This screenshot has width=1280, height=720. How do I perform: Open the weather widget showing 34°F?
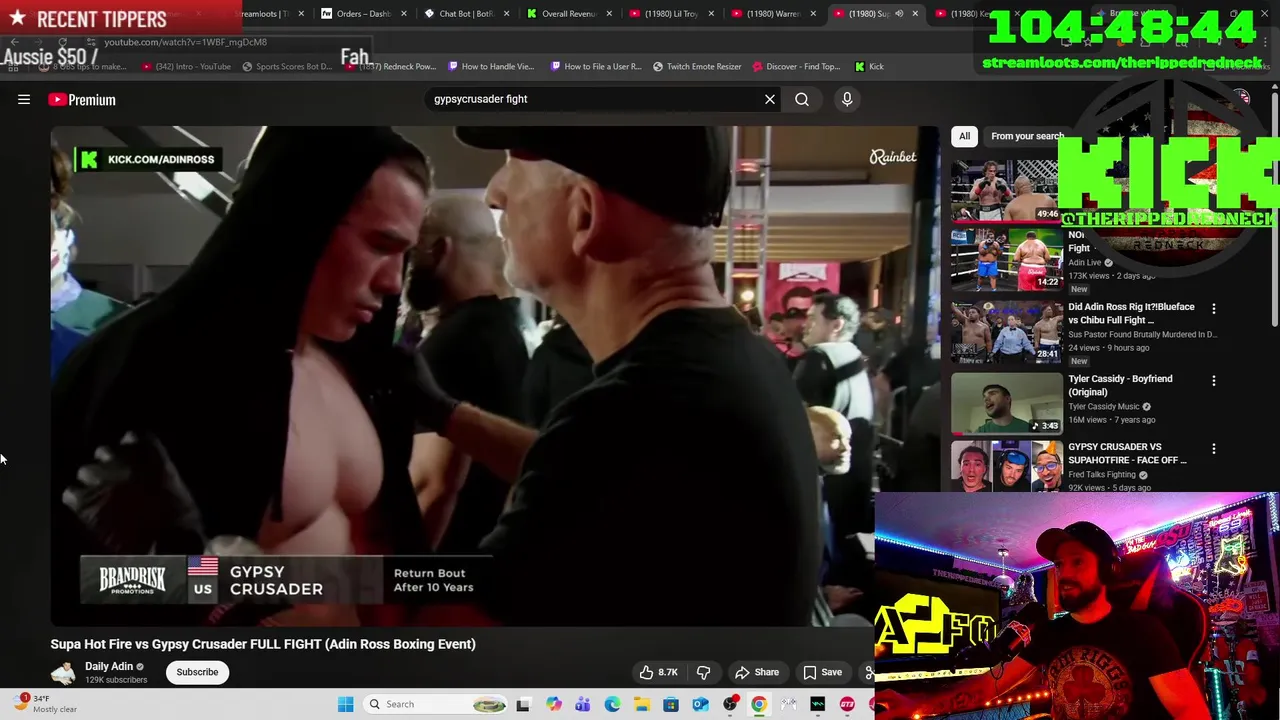[46, 704]
